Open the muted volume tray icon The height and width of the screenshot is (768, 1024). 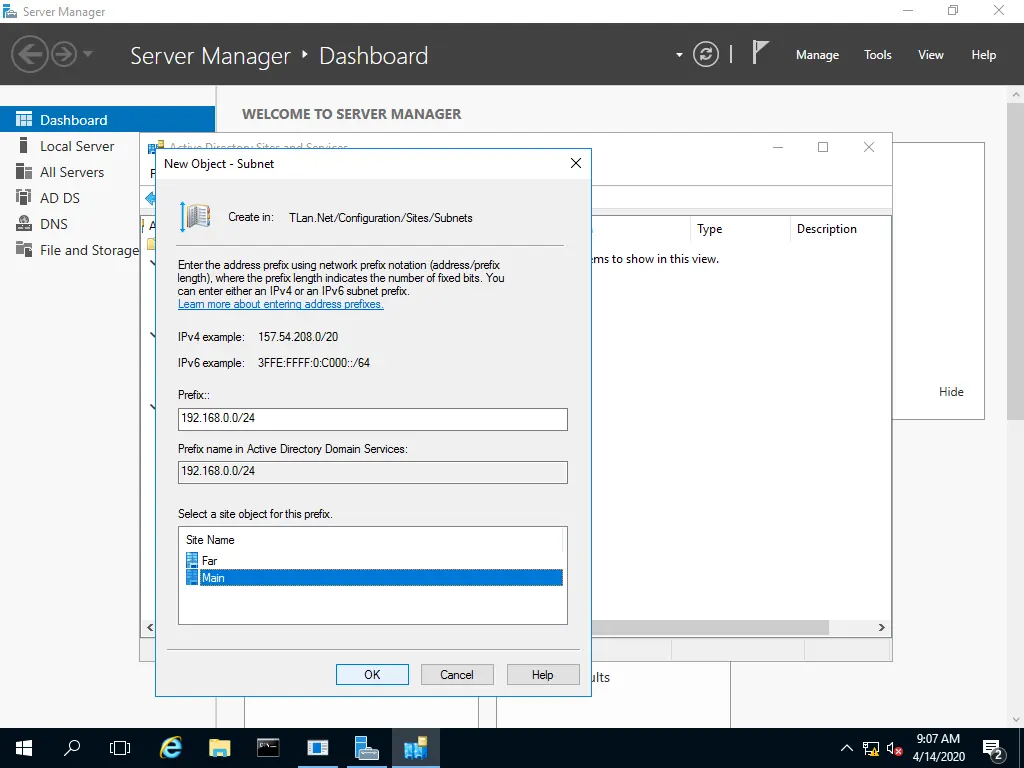click(x=895, y=748)
